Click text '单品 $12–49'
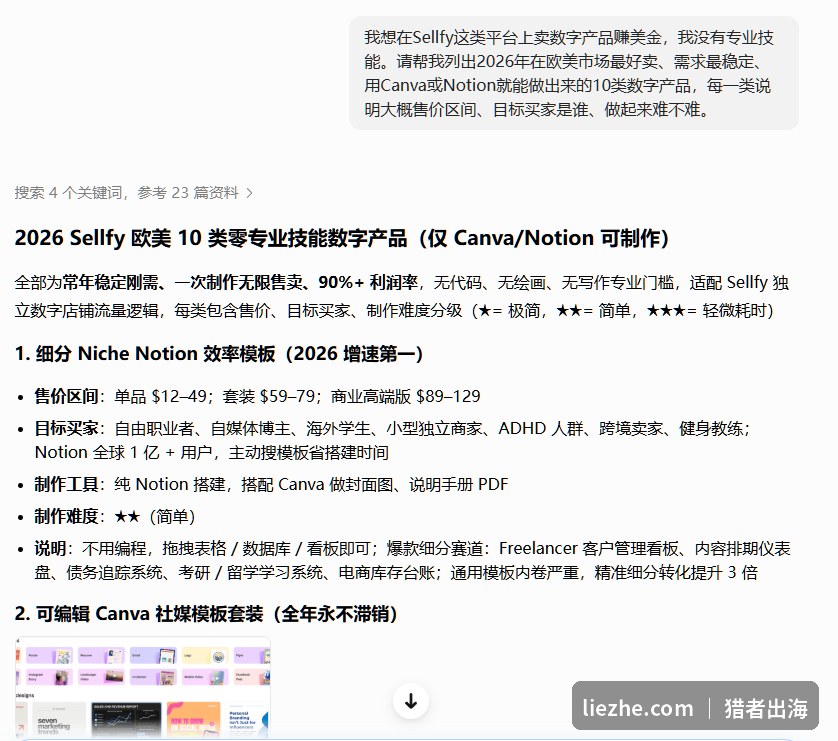 click(x=160, y=396)
